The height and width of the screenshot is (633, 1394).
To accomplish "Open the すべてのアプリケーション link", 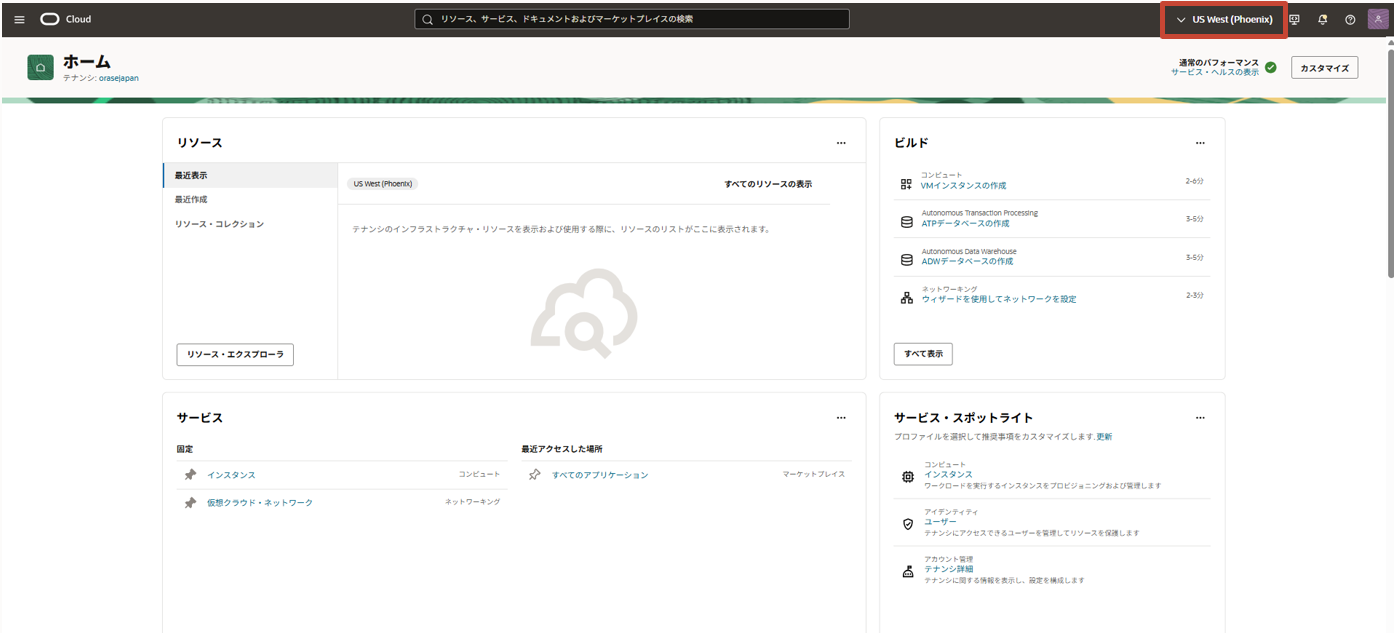I will pyautogui.click(x=600, y=475).
